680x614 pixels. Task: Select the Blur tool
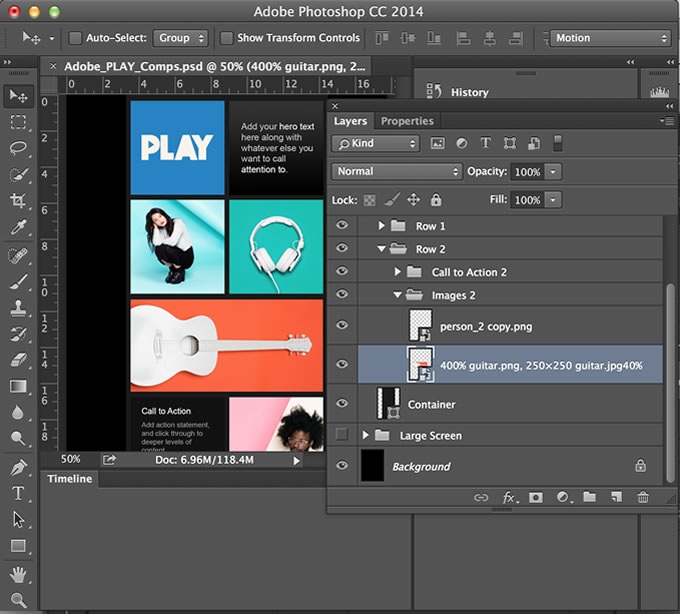tap(18, 412)
